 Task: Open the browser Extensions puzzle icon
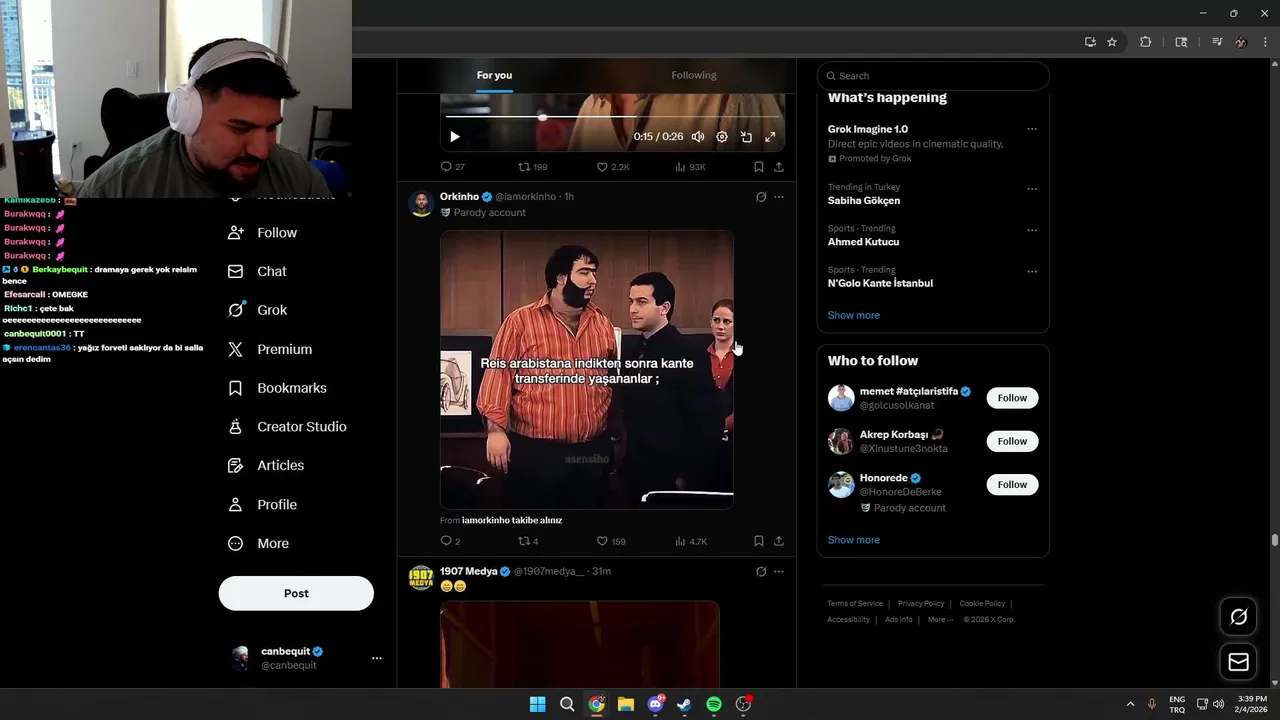click(1146, 42)
